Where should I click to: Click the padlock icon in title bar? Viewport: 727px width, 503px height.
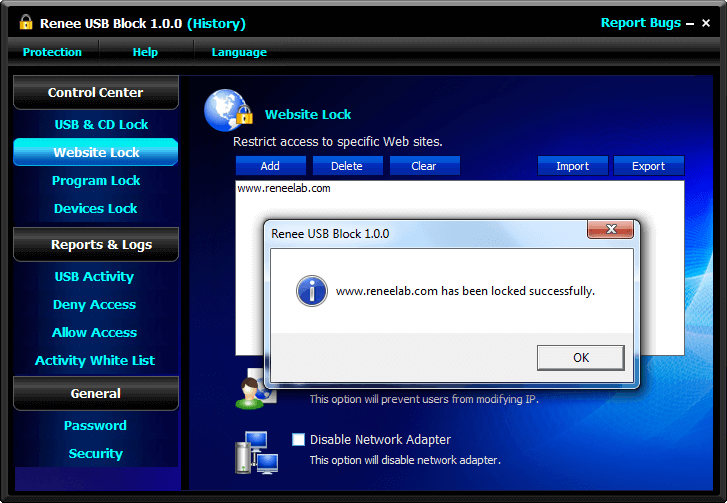(26, 23)
